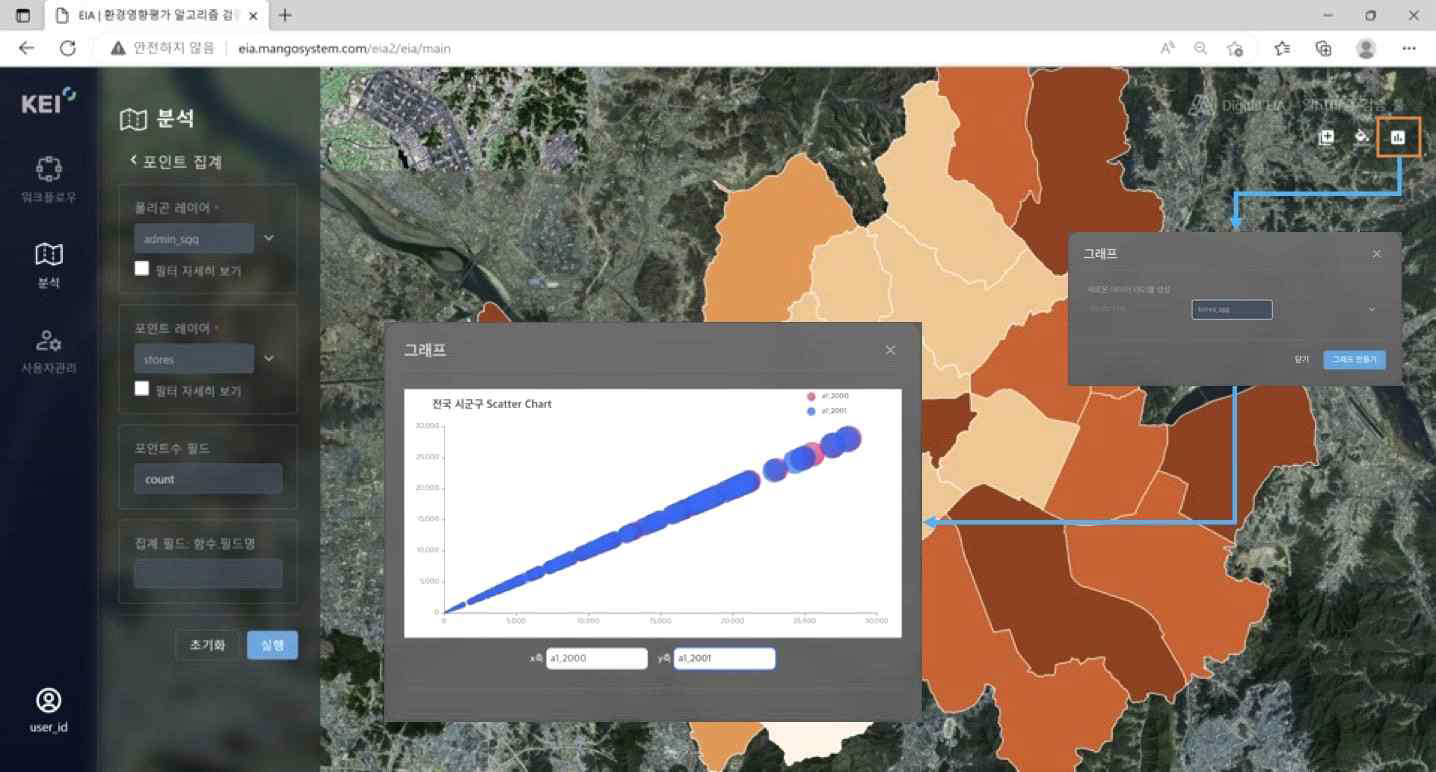The height and width of the screenshot is (772, 1436).
Task: Click the x축 a1_2000 input field
Action: pyautogui.click(x=597, y=659)
